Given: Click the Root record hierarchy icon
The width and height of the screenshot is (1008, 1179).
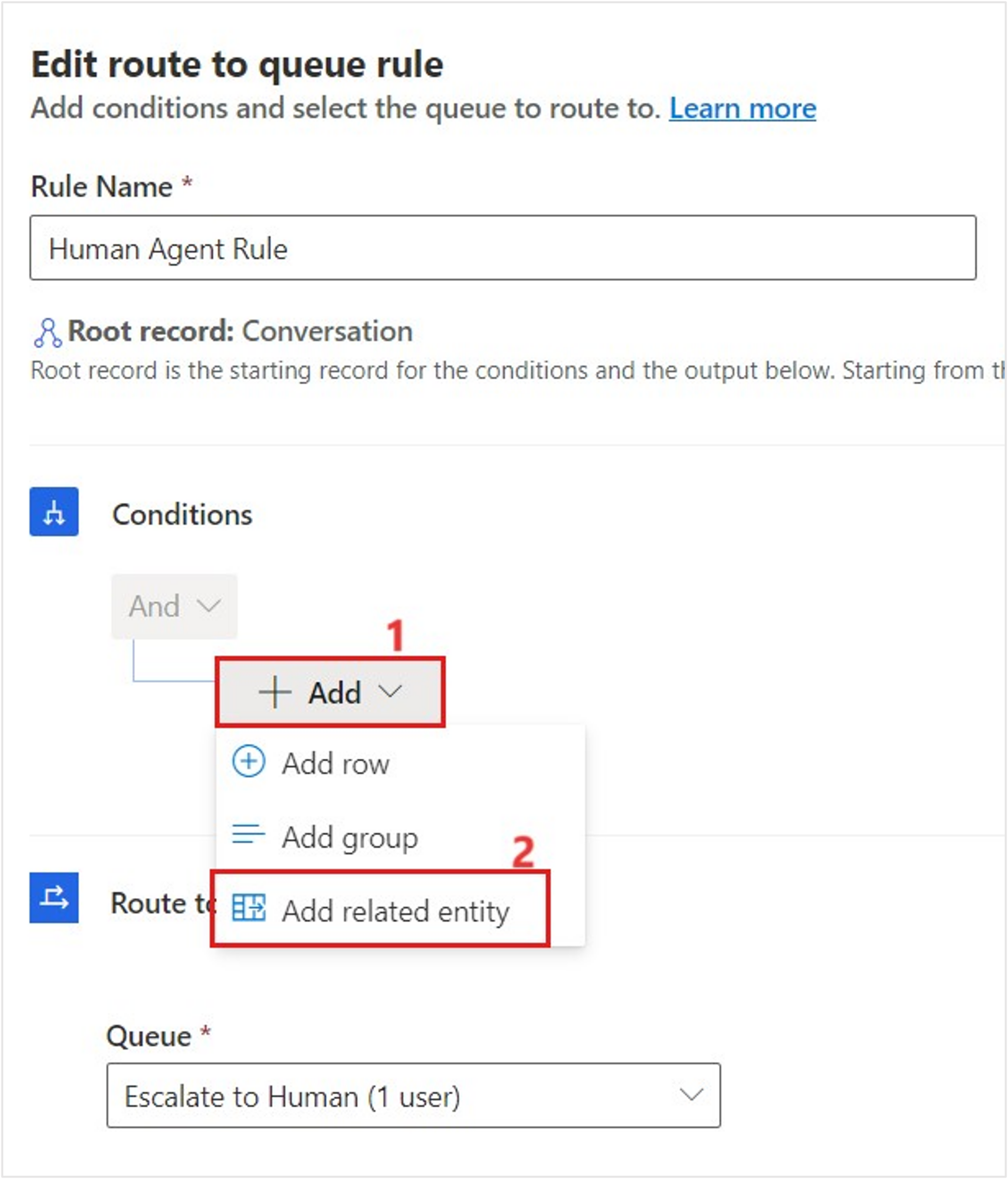Looking at the screenshot, I should pyautogui.click(x=48, y=333).
